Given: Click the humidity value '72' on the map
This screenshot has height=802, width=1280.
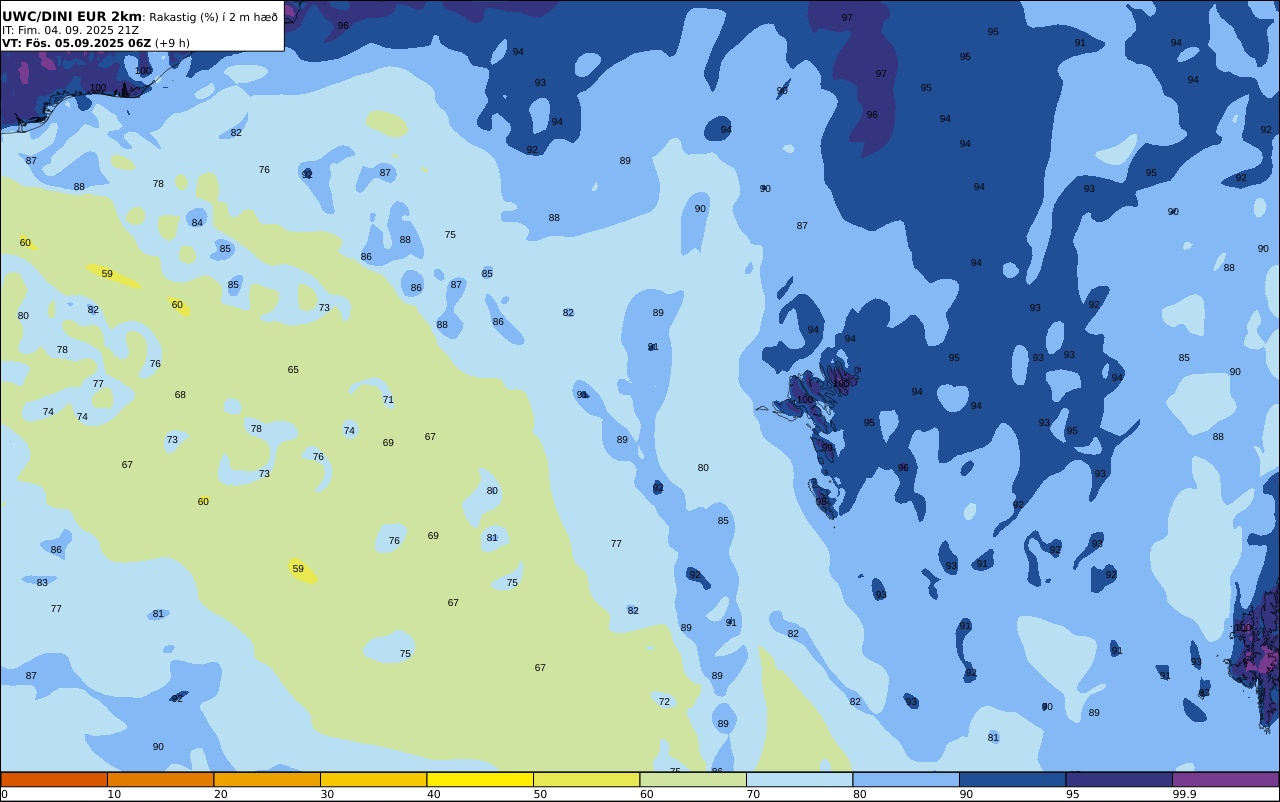Looking at the screenshot, I should coord(664,702).
